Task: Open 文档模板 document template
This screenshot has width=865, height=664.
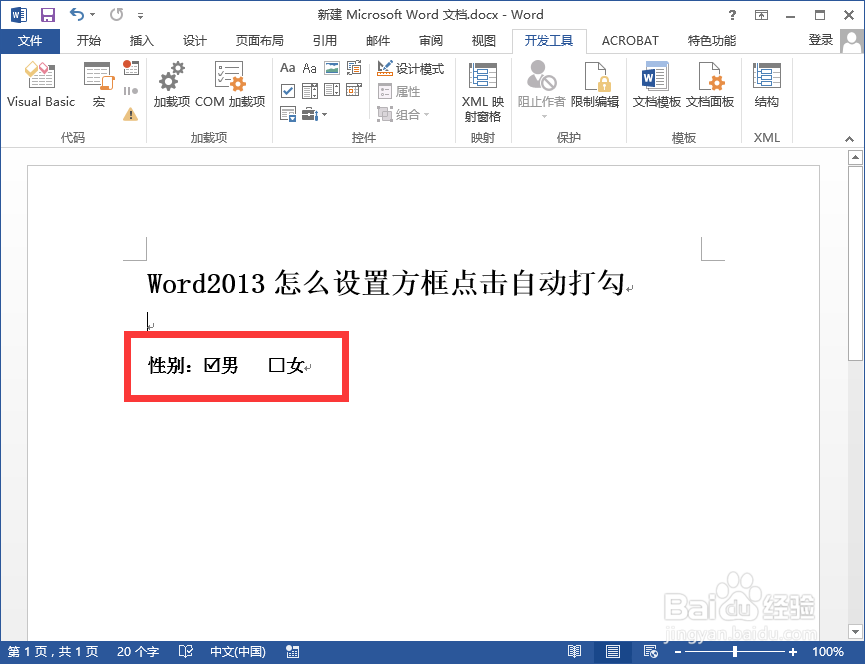Action: (x=656, y=85)
